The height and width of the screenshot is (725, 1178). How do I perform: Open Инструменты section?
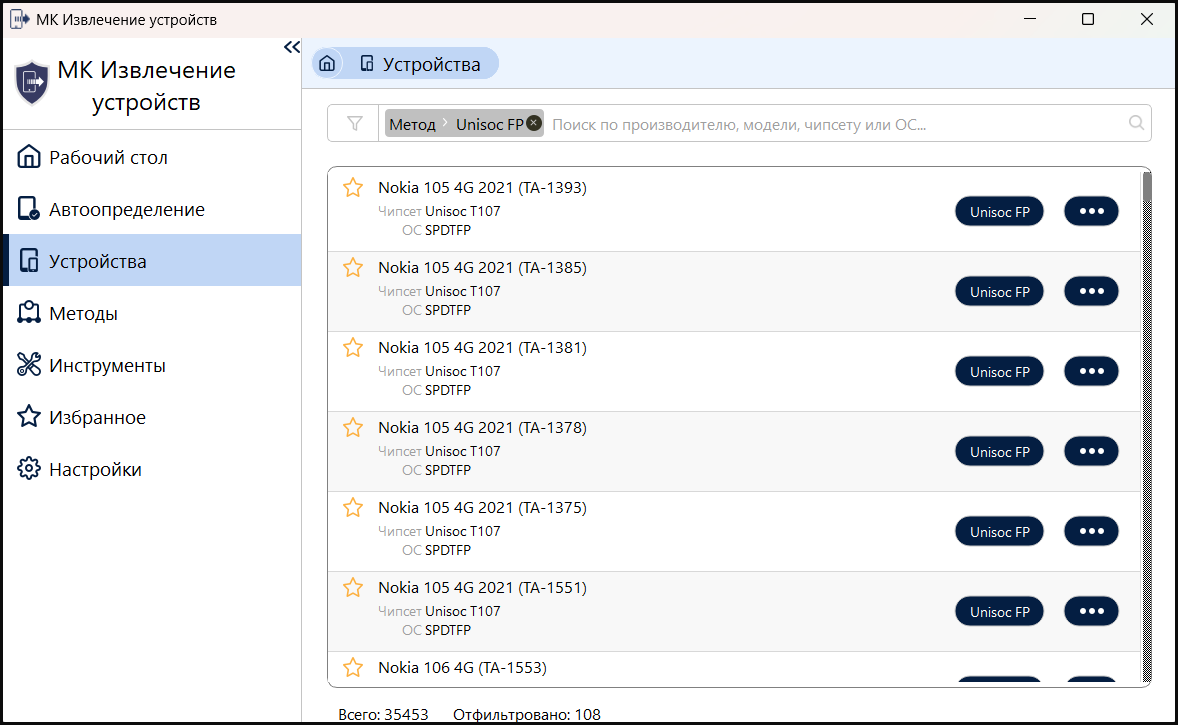click(152, 365)
